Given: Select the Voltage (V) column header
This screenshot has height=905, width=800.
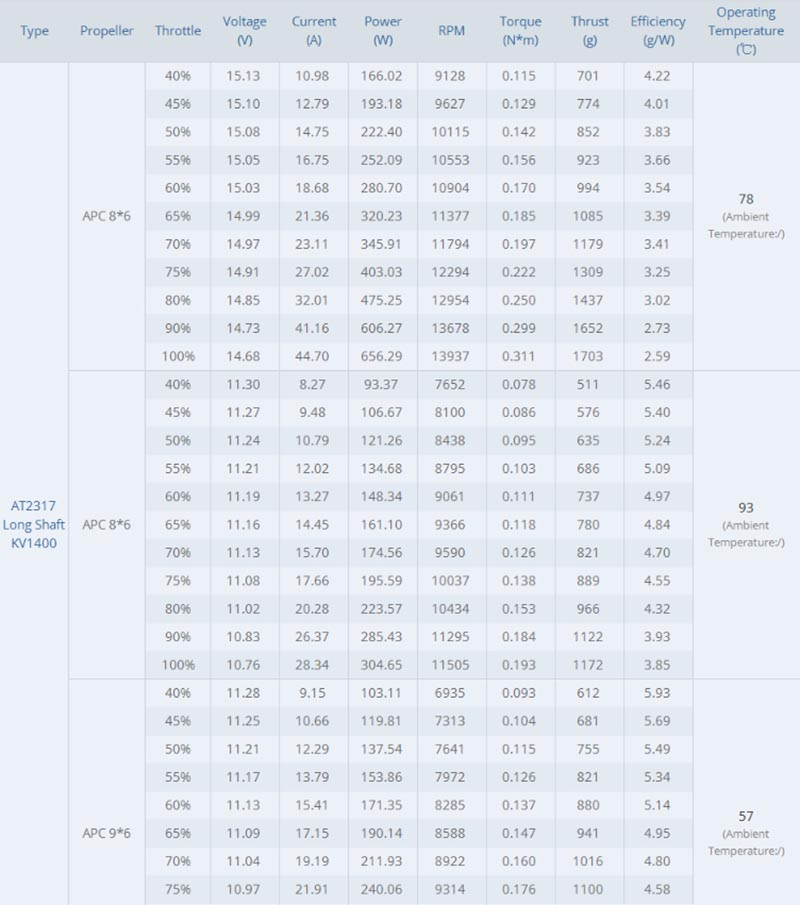Looking at the screenshot, I should (x=245, y=31).
